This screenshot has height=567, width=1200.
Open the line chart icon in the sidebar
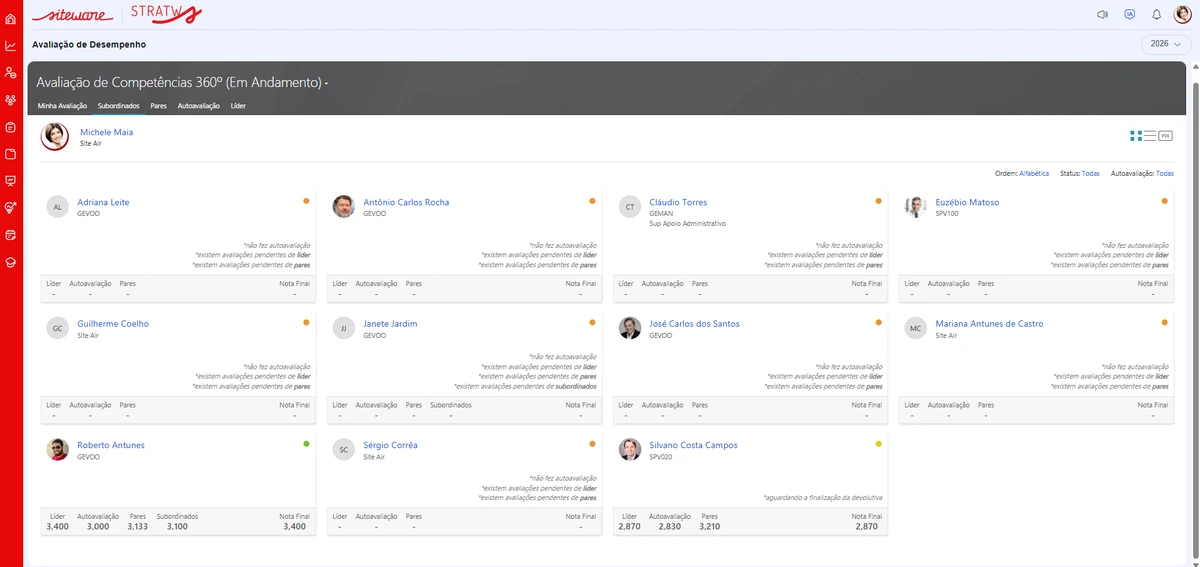pos(11,46)
